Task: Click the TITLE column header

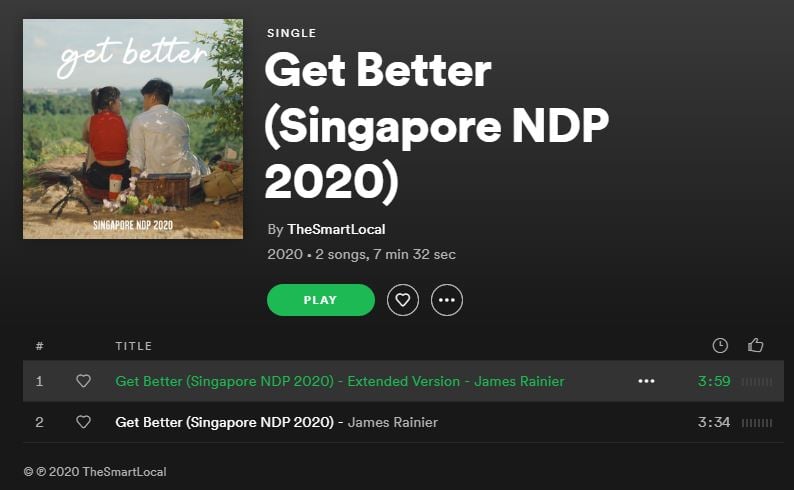Action: point(133,346)
